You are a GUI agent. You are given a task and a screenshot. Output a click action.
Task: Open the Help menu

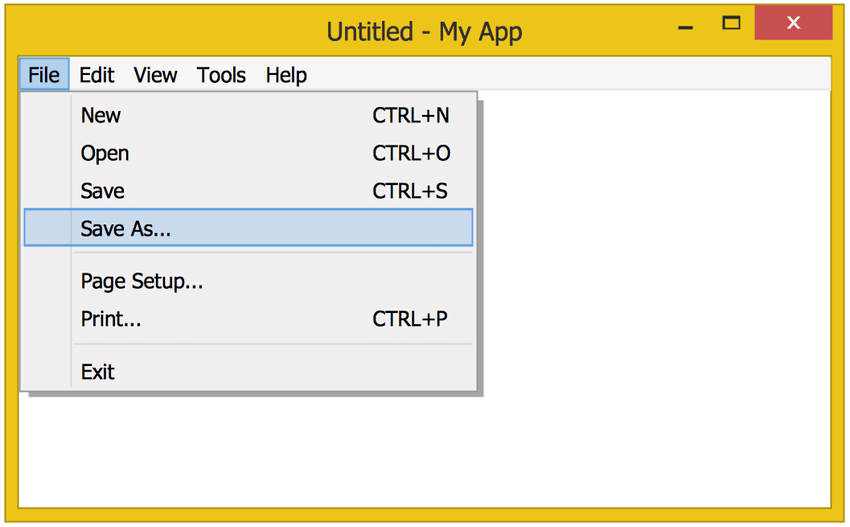(286, 75)
